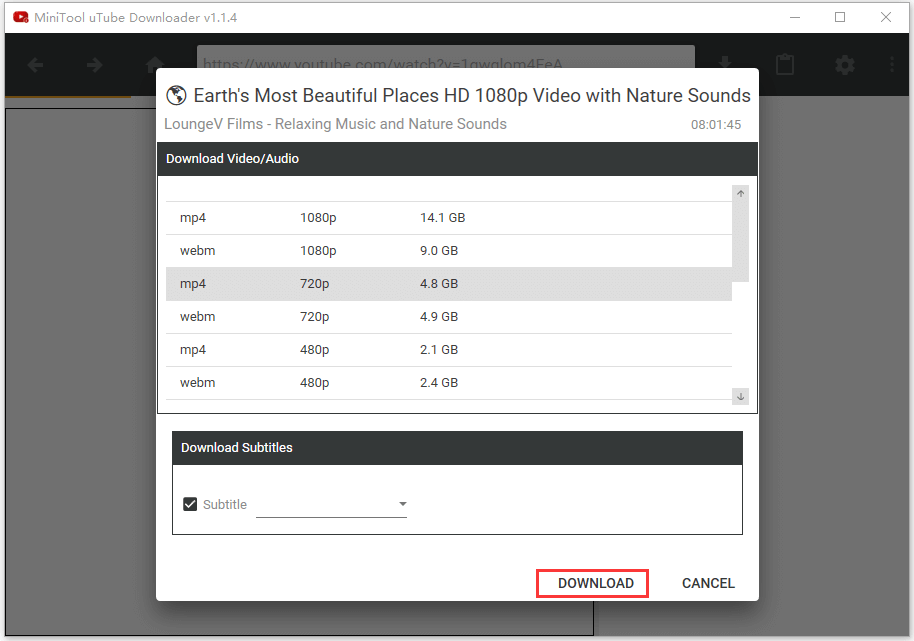Screen dimensions: 914x641
Task: Click the Download Video/Audio section header
Action: click(458, 159)
